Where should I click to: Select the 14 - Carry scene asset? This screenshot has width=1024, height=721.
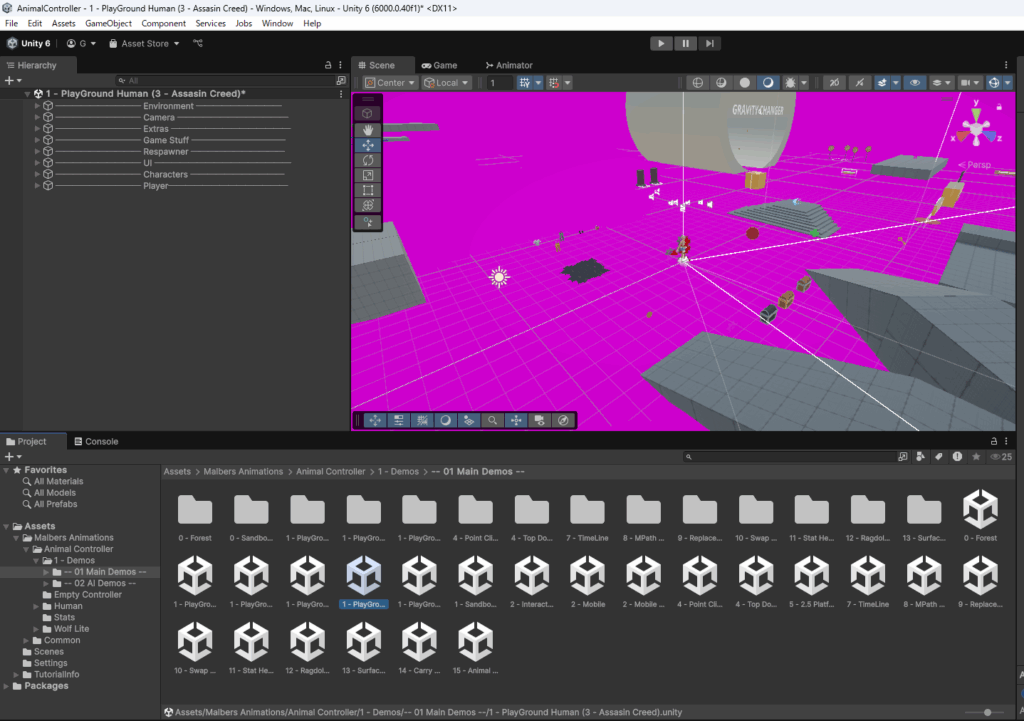pyautogui.click(x=419, y=647)
